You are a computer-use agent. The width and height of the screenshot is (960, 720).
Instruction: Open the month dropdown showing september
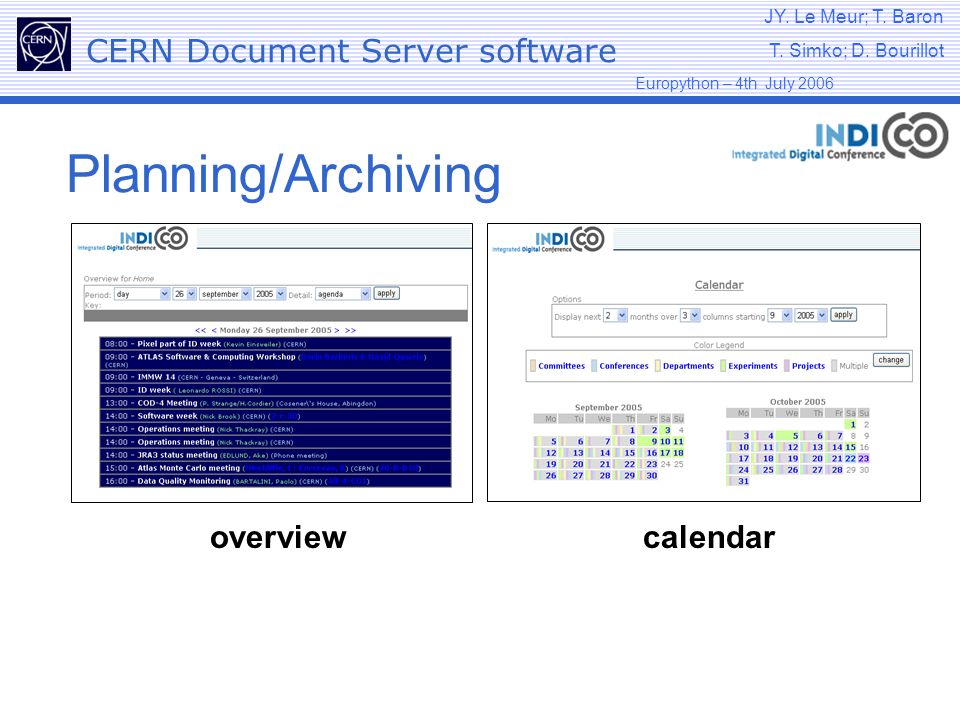pyautogui.click(x=225, y=294)
